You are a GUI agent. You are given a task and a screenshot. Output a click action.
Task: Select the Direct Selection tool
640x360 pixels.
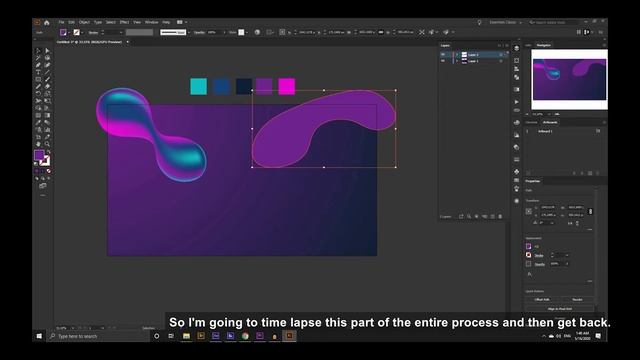47,51
